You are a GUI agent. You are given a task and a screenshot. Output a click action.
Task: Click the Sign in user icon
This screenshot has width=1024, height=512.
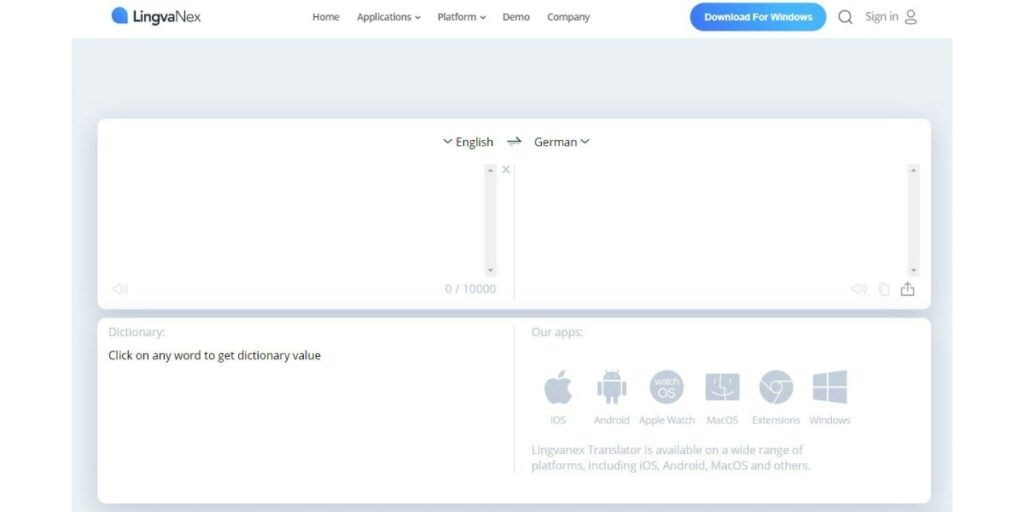click(911, 17)
